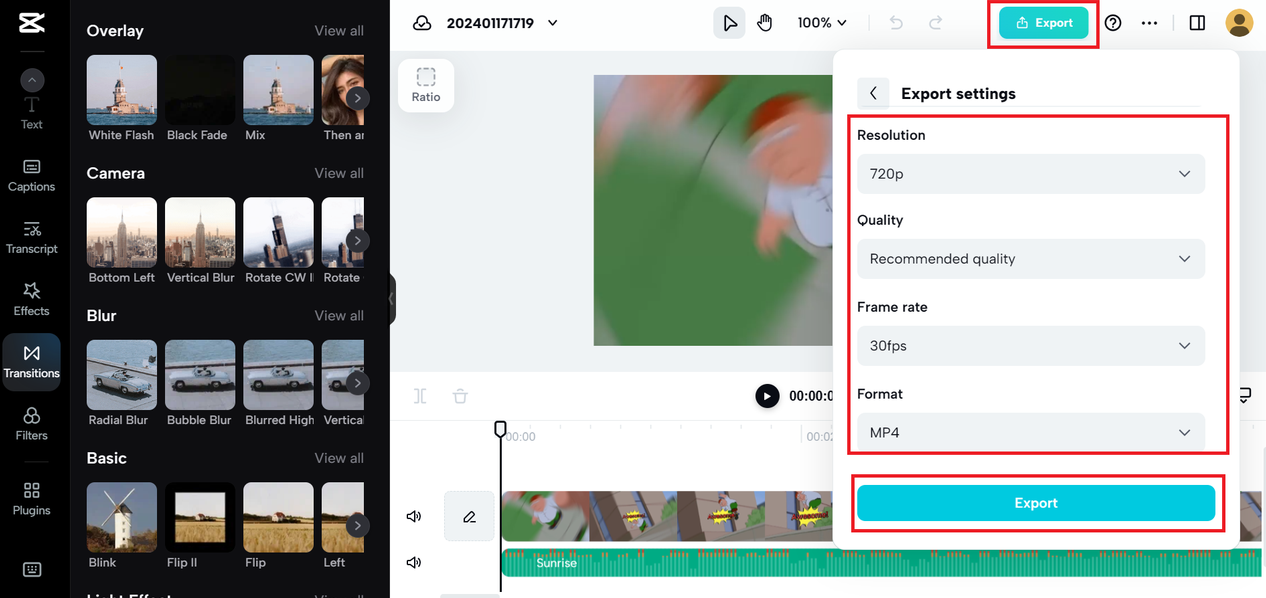The image size is (1266, 598).
Task: Open the Frame rate 30fps dropdown
Action: point(1031,346)
